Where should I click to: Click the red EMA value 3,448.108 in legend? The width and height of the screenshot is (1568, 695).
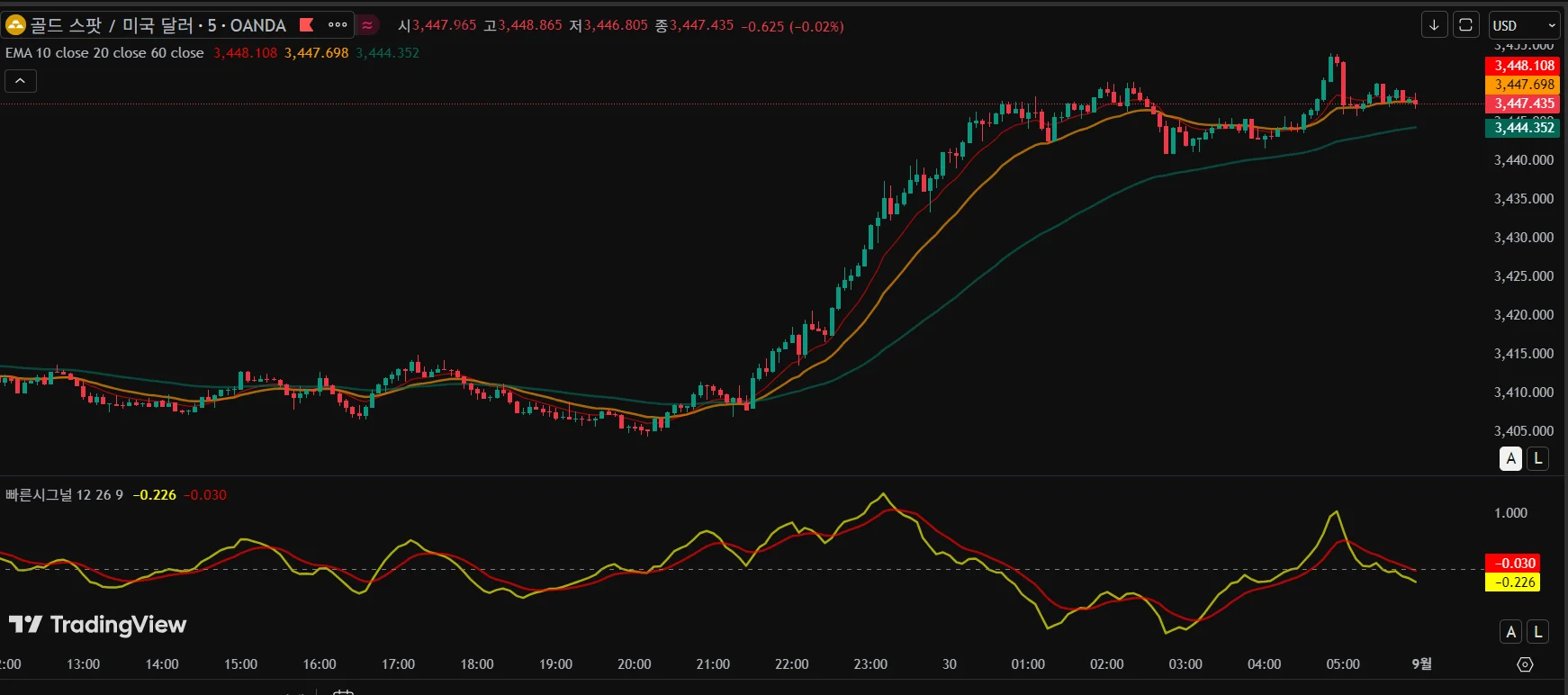point(245,53)
